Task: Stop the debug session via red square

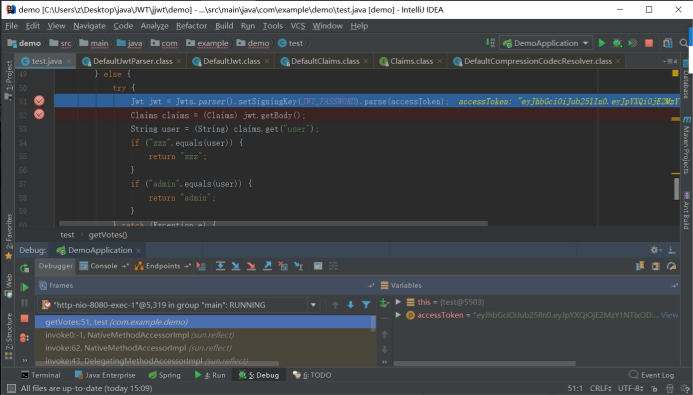Action: [x=24, y=318]
